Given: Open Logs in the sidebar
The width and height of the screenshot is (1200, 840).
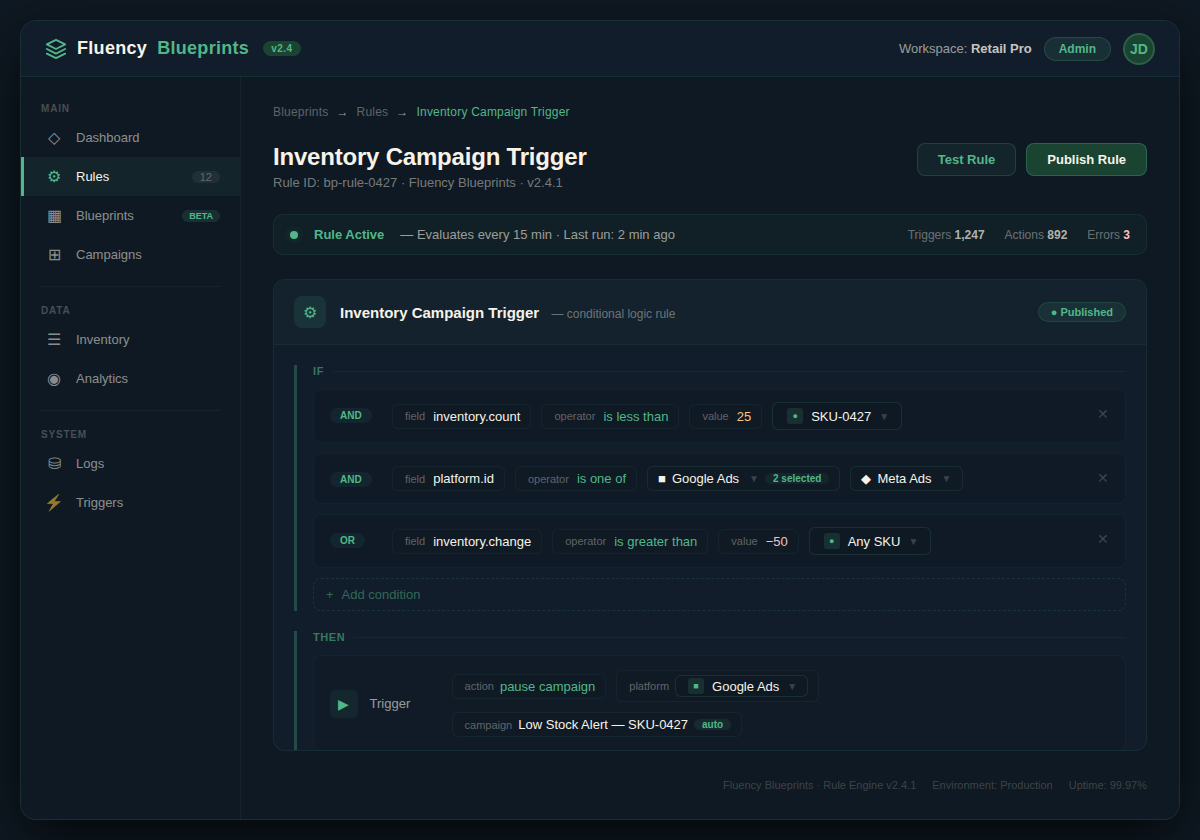Looking at the screenshot, I should point(131,464).
